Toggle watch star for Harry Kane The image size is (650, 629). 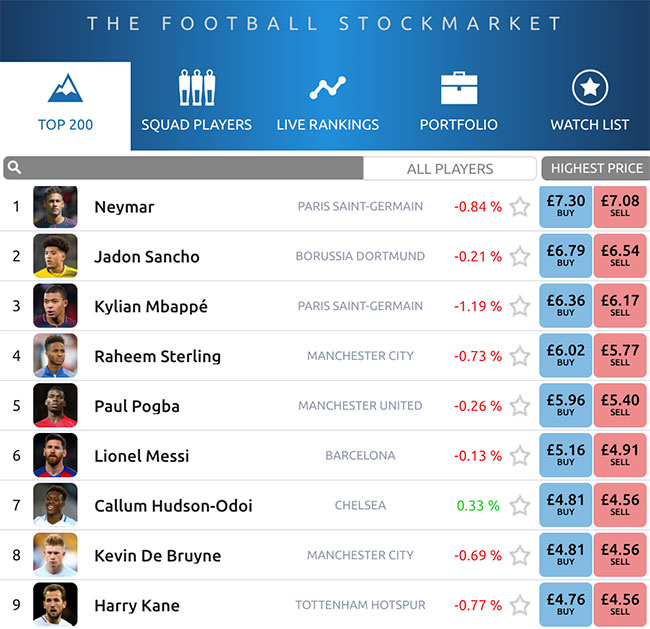520,605
